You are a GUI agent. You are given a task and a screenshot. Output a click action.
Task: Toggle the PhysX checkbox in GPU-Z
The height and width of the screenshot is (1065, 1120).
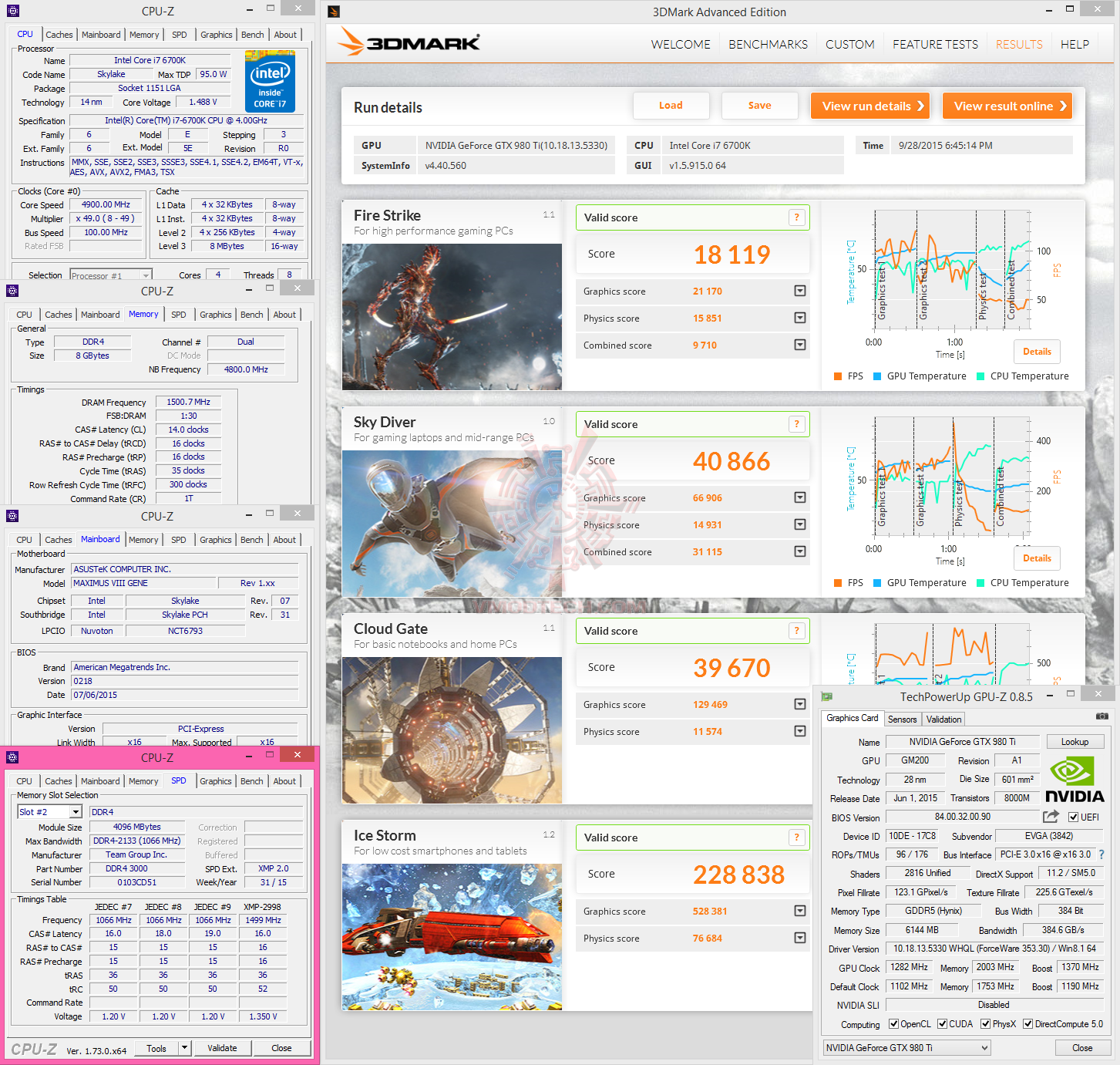(985, 1024)
